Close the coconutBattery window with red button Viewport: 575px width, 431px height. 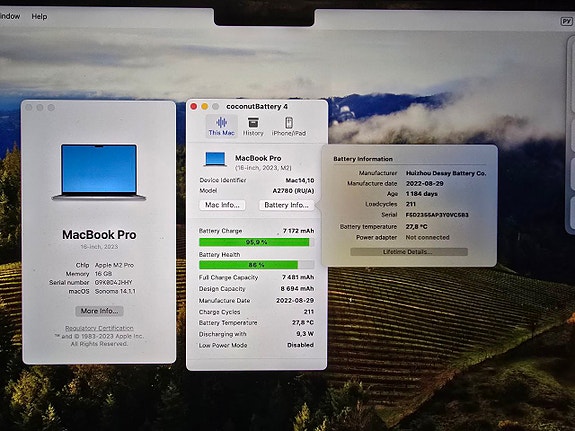194,106
